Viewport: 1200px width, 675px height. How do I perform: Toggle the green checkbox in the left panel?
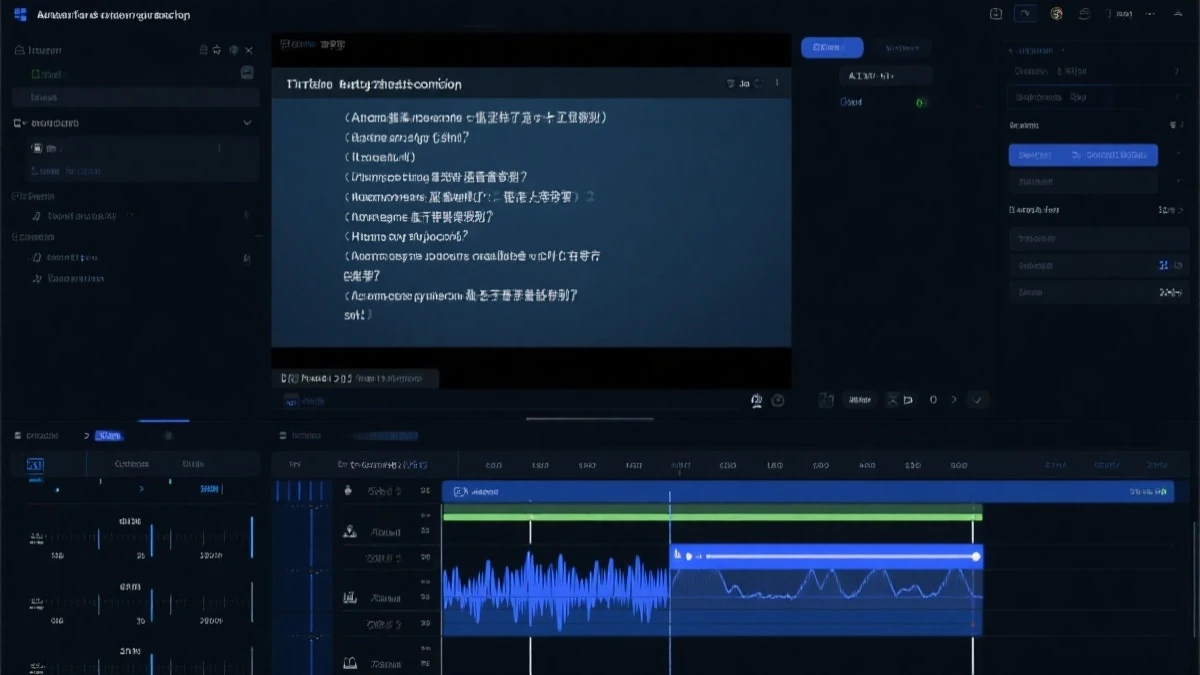(x=37, y=74)
